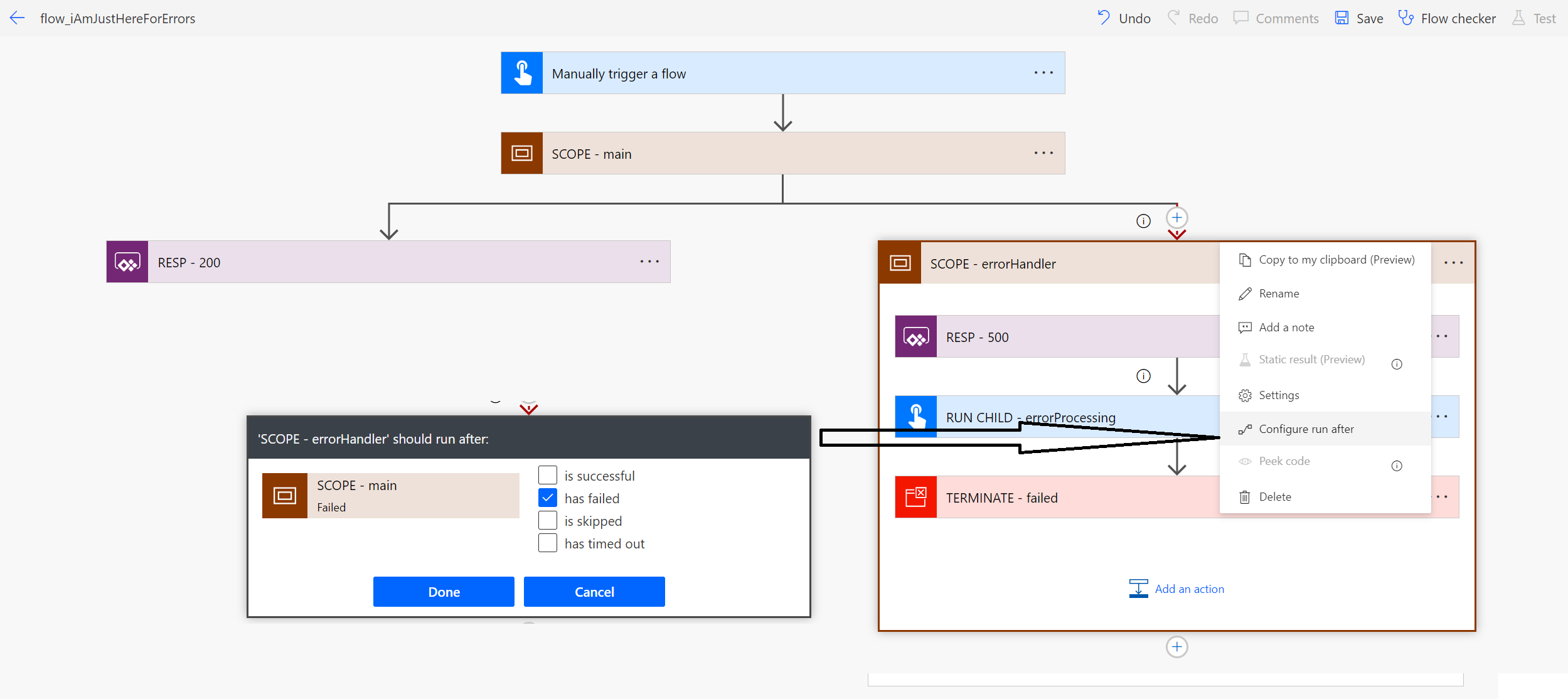Click the plus icon above SCOPE - errorHandler
The width and height of the screenshot is (1568, 699).
(x=1176, y=218)
